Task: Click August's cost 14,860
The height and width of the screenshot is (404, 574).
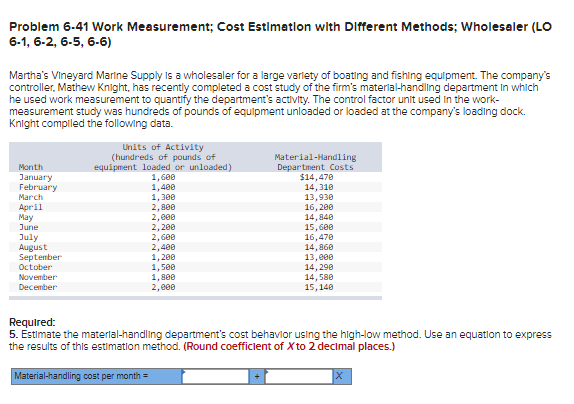Action: point(319,247)
